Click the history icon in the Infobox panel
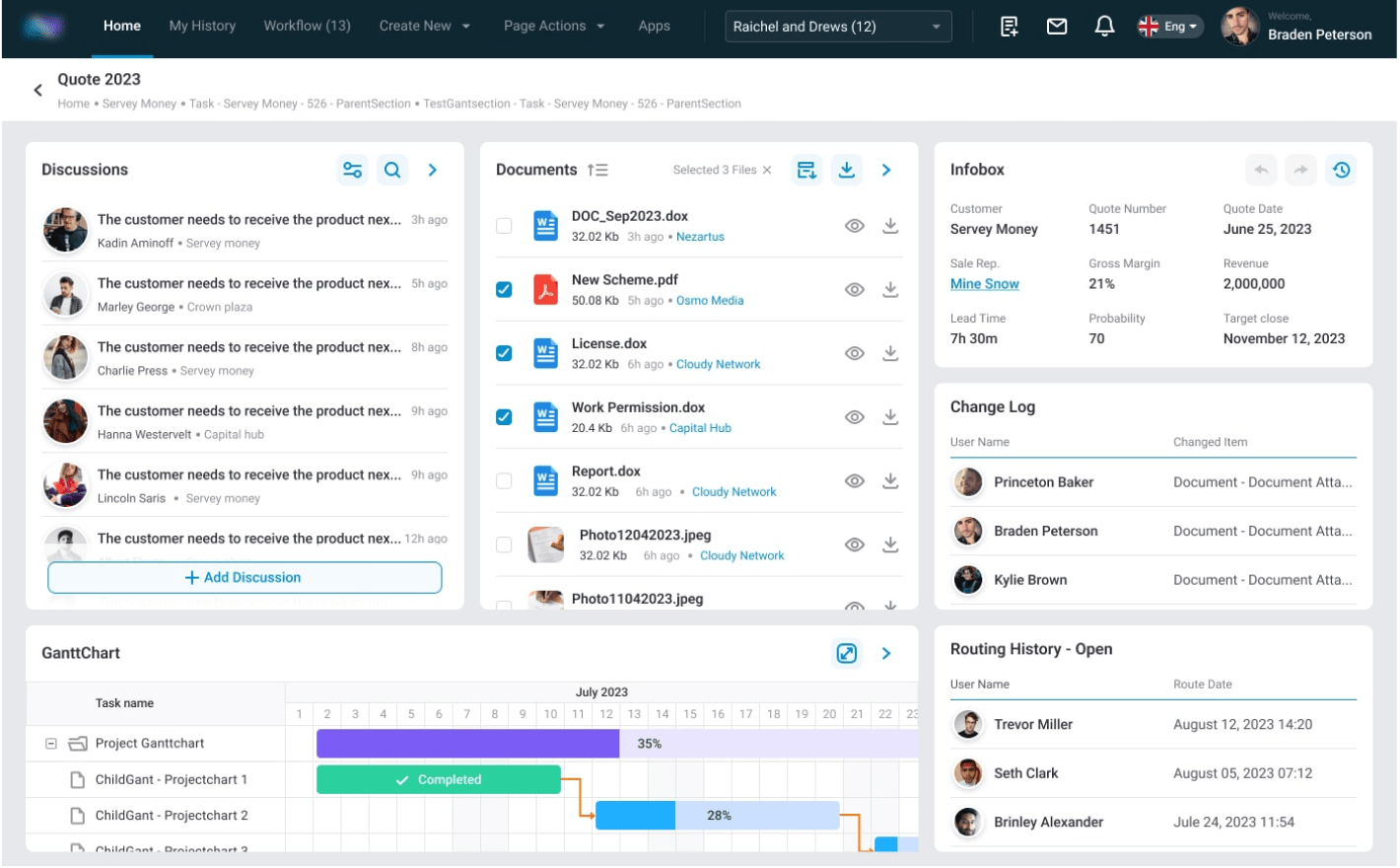The width and height of the screenshot is (1400, 868). (1341, 170)
